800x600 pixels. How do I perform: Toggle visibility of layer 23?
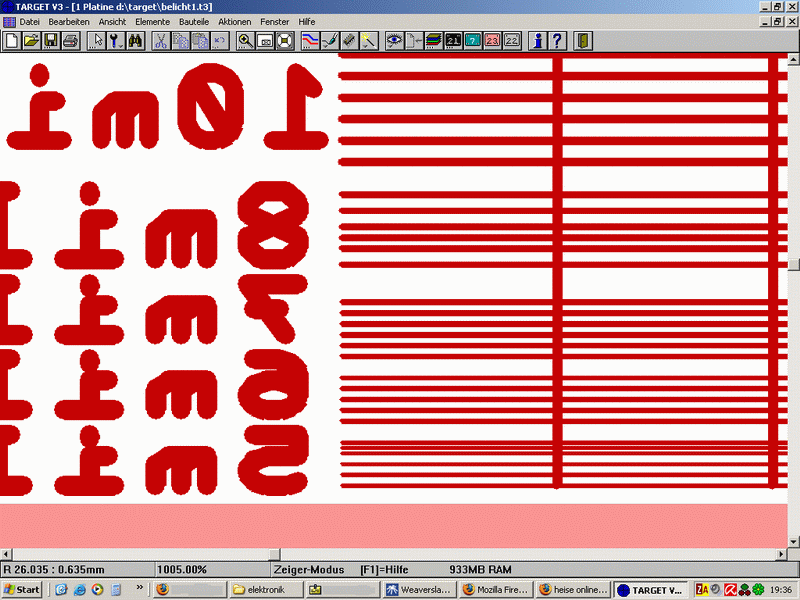pyautogui.click(x=490, y=41)
